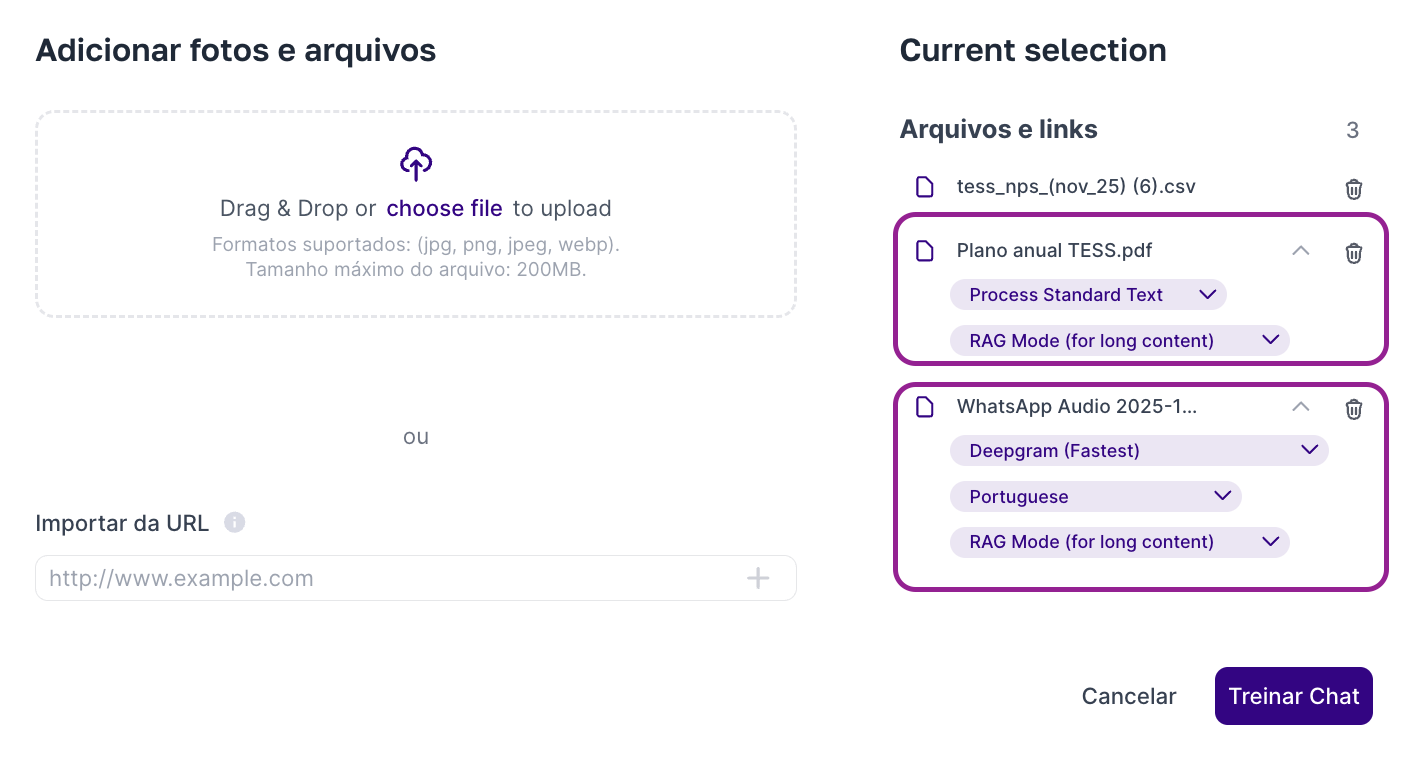Collapse the Plano anual TESS.pdf options
Screen dimensions: 1410x764
click(1300, 251)
